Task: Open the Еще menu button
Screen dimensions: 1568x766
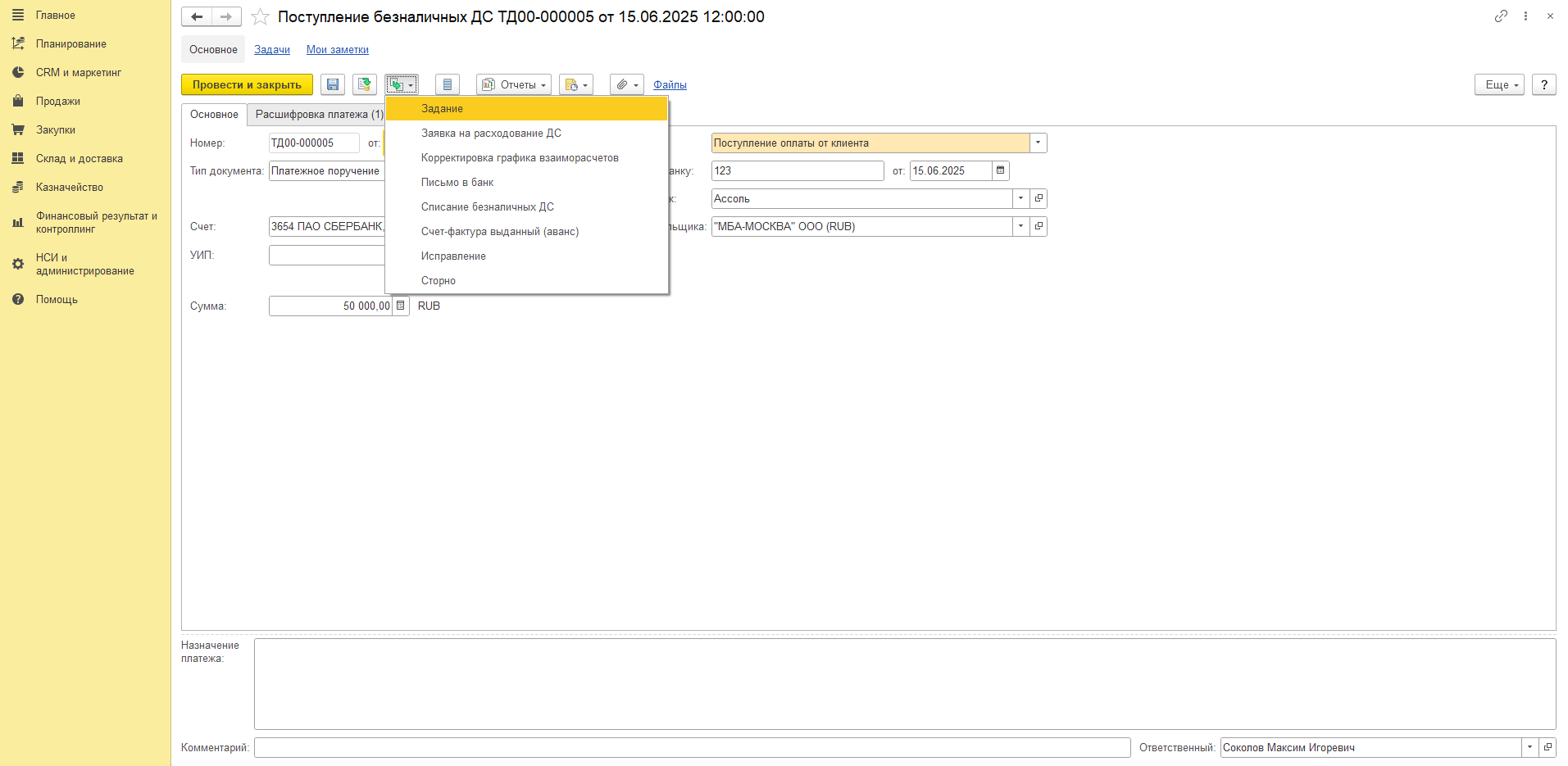Action: [x=1499, y=84]
